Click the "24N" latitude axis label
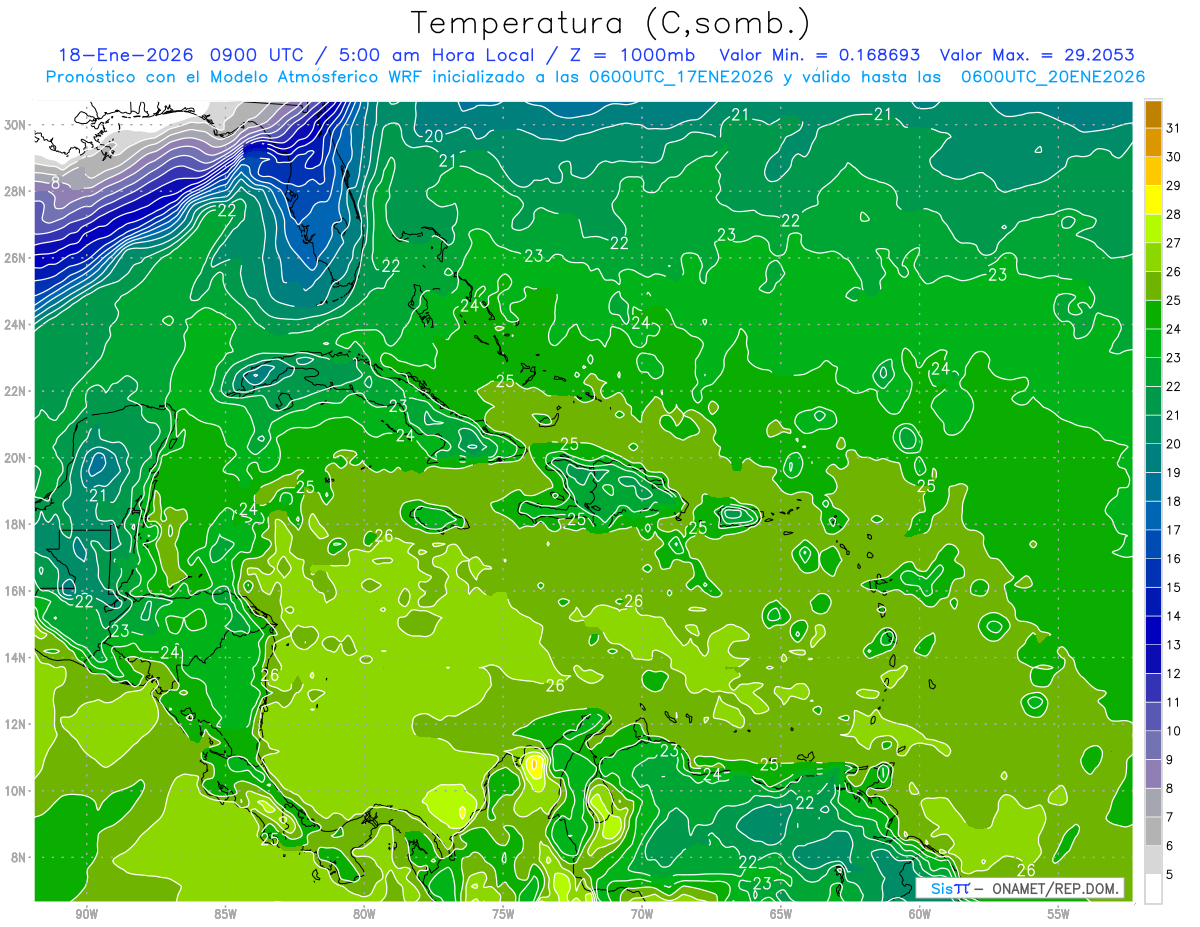1200x927 pixels. point(15,325)
